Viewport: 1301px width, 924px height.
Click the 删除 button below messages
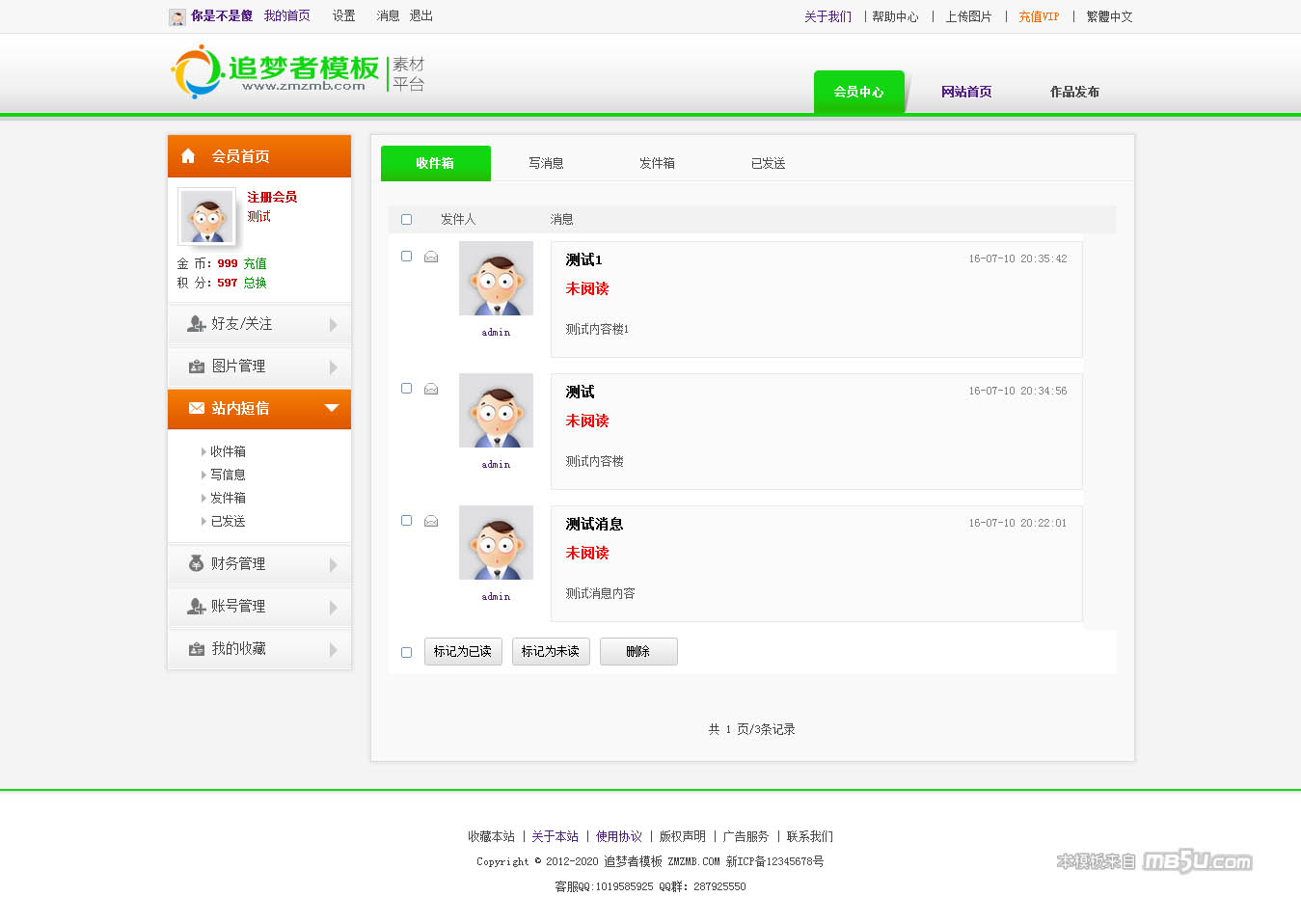pyautogui.click(x=637, y=651)
